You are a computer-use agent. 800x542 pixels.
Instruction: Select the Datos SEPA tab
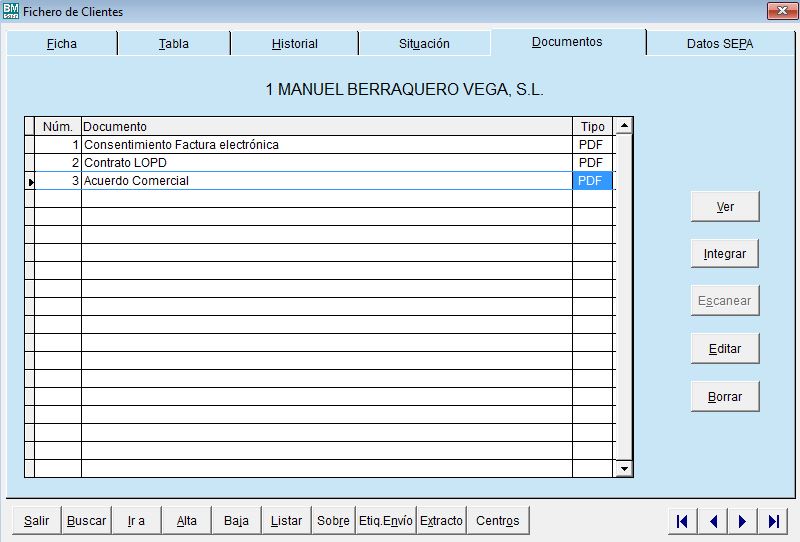pyautogui.click(x=719, y=44)
